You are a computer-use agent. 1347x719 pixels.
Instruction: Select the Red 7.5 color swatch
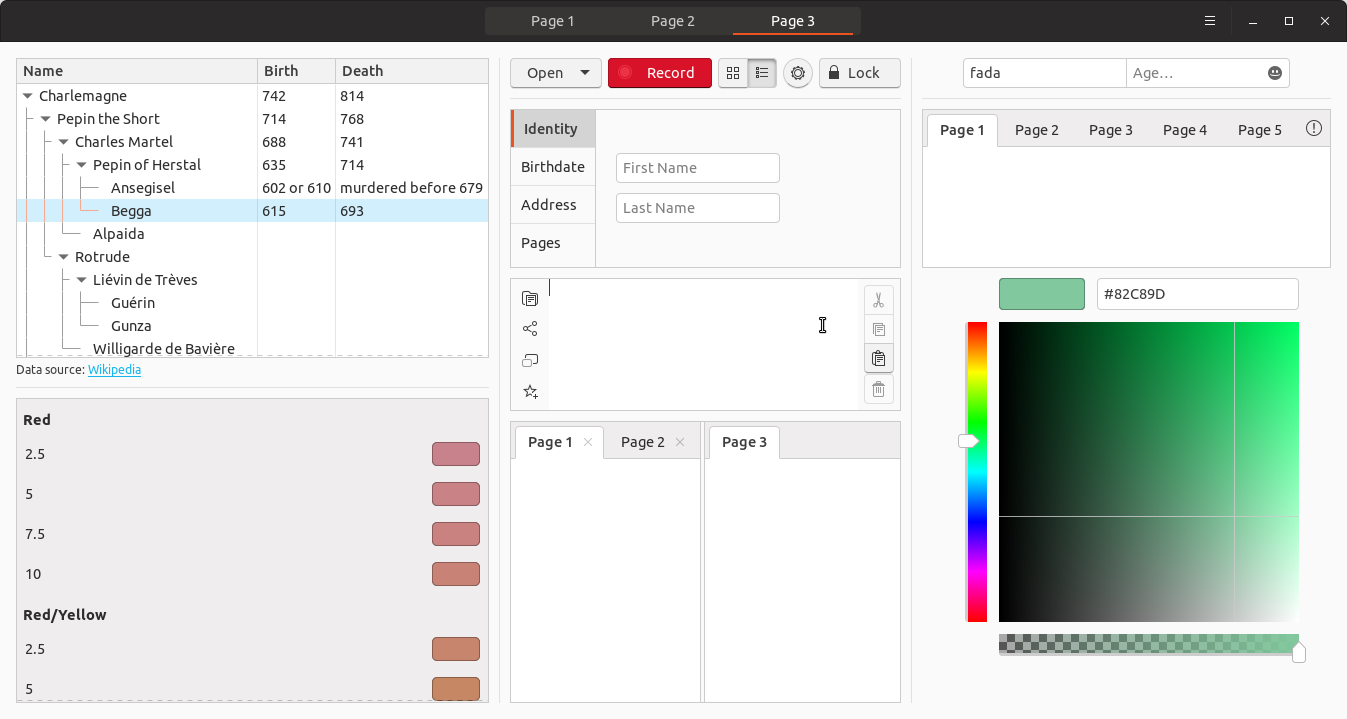[x=456, y=534]
